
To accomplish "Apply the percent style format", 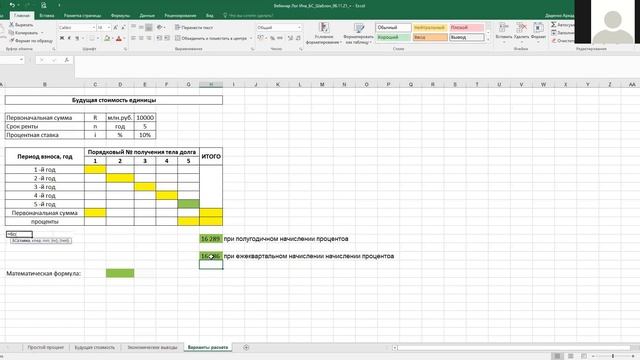I will 272,38.
